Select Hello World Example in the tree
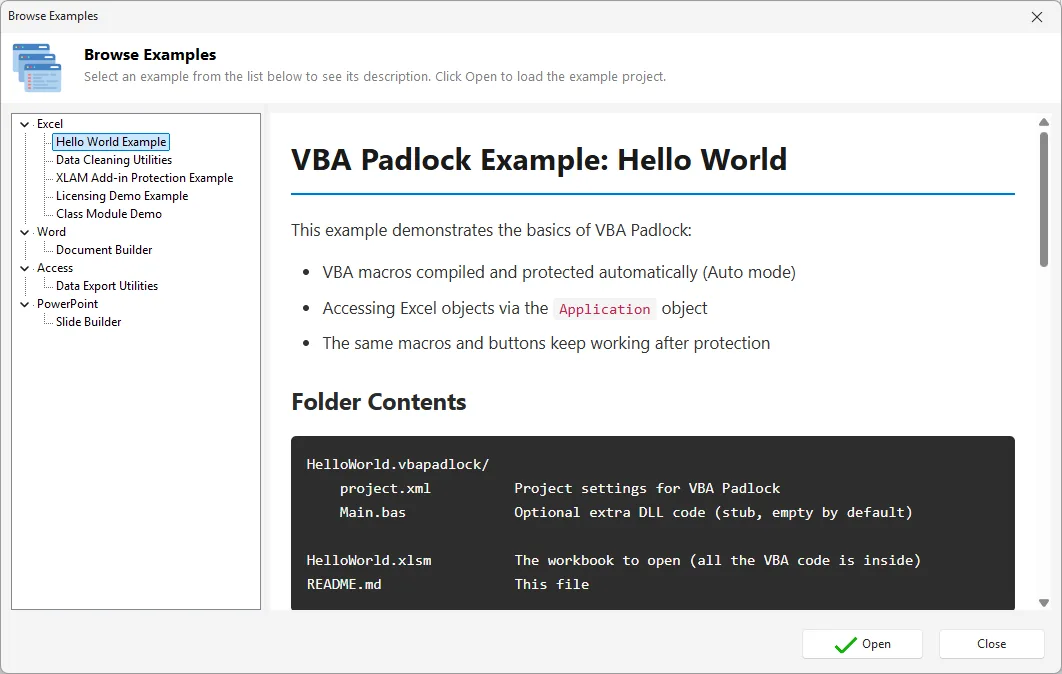This screenshot has width=1062, height=674. tap(111, 142)
